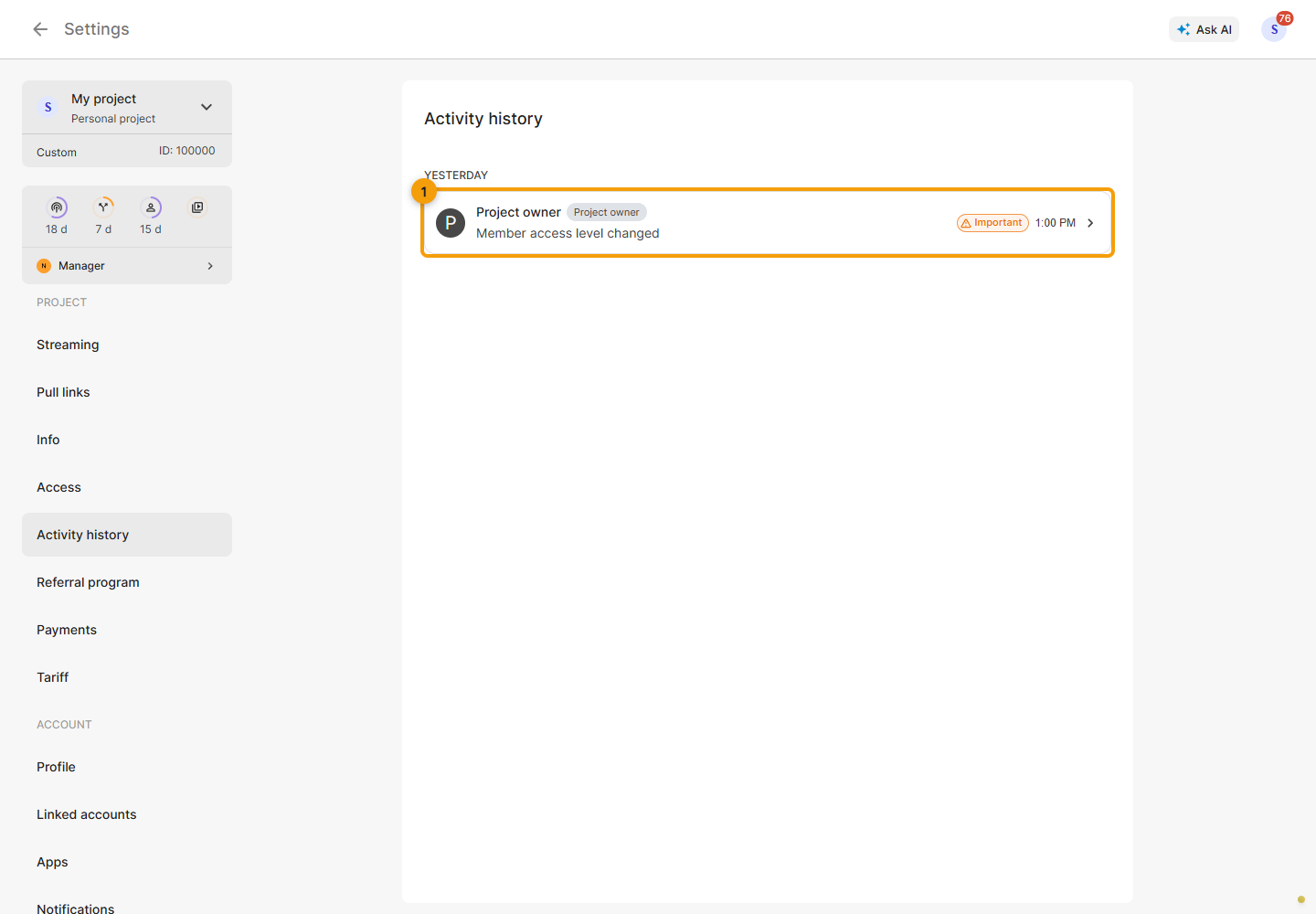Click the '1:00 PM' timestamp

(x=1056, y=223)
